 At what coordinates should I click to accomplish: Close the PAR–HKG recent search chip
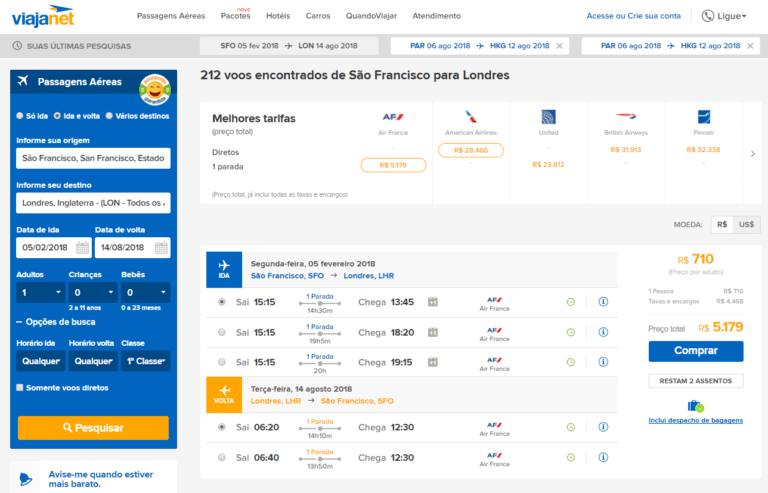(x=559, y=46)
